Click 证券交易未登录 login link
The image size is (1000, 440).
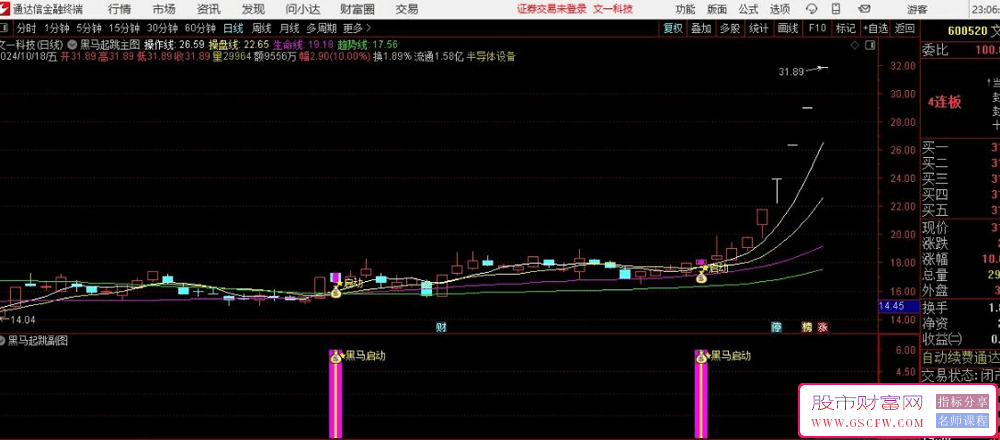pyautogui.click(x=552, y=9)
